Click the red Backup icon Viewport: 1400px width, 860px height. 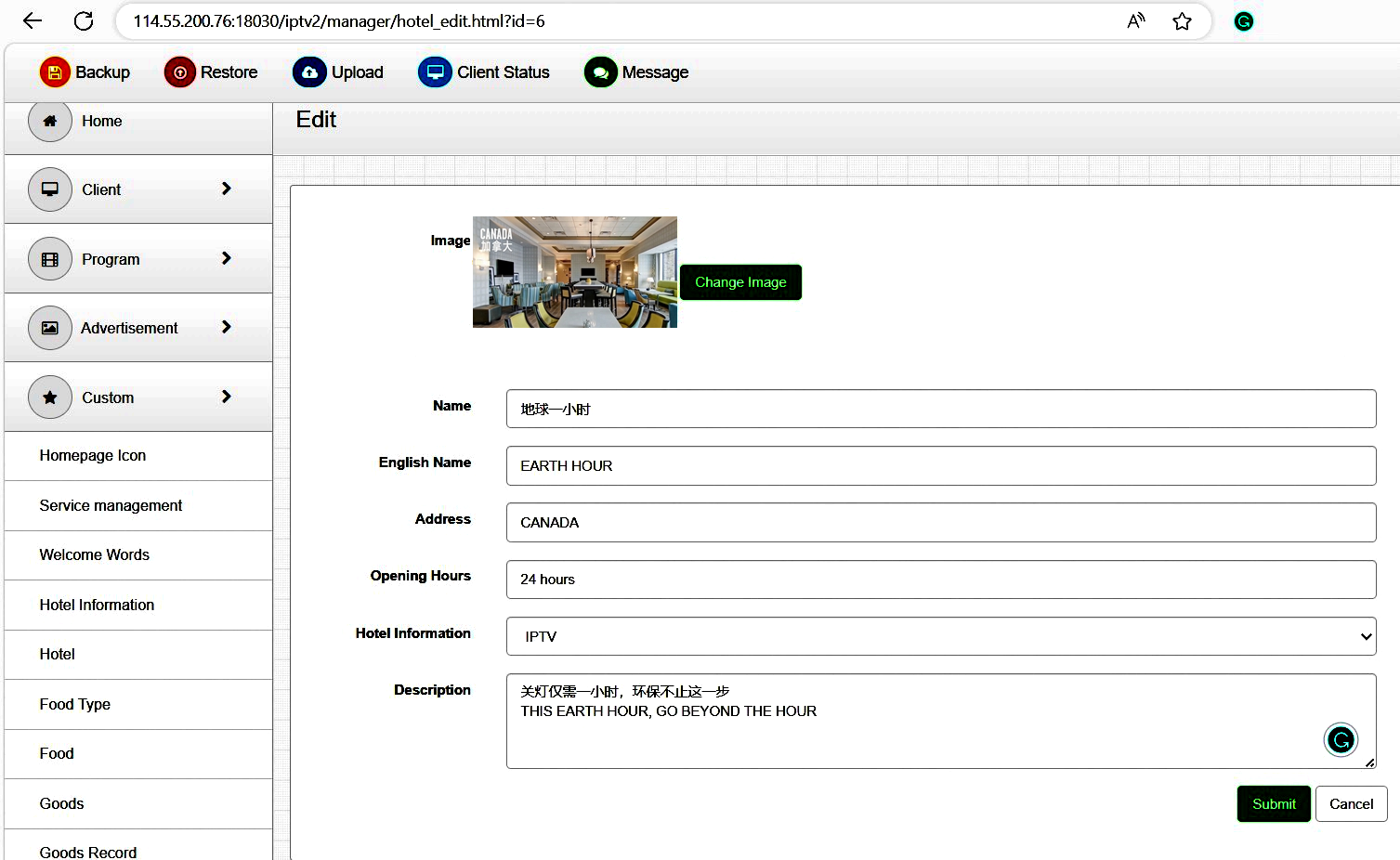[x=55, y=72]
